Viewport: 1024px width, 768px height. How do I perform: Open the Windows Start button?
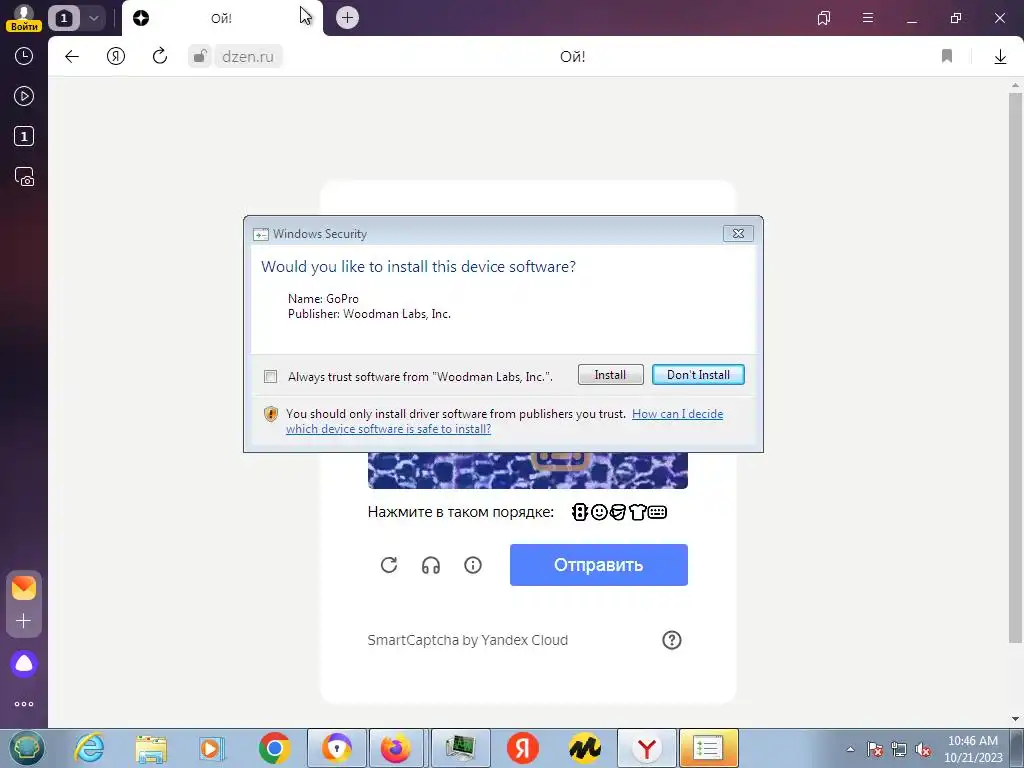click(26, 748)
